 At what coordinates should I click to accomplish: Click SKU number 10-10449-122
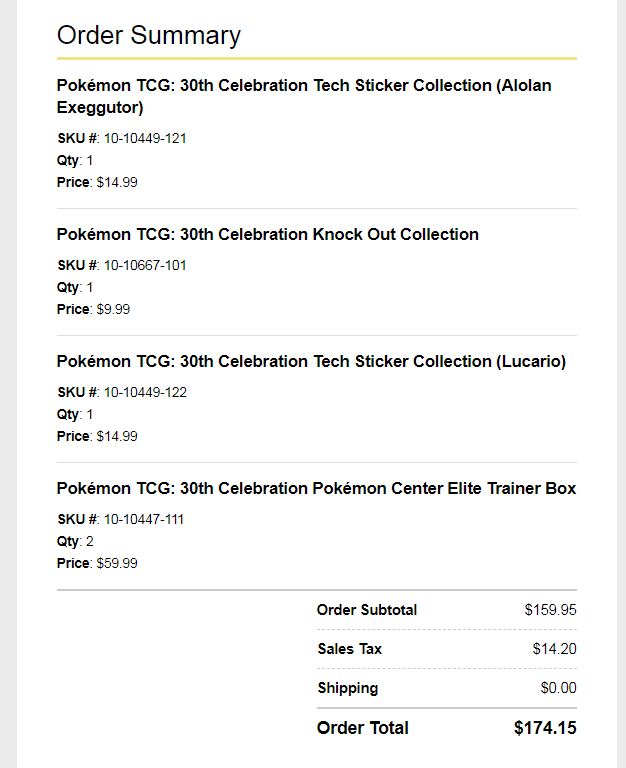tap(145, 392)
